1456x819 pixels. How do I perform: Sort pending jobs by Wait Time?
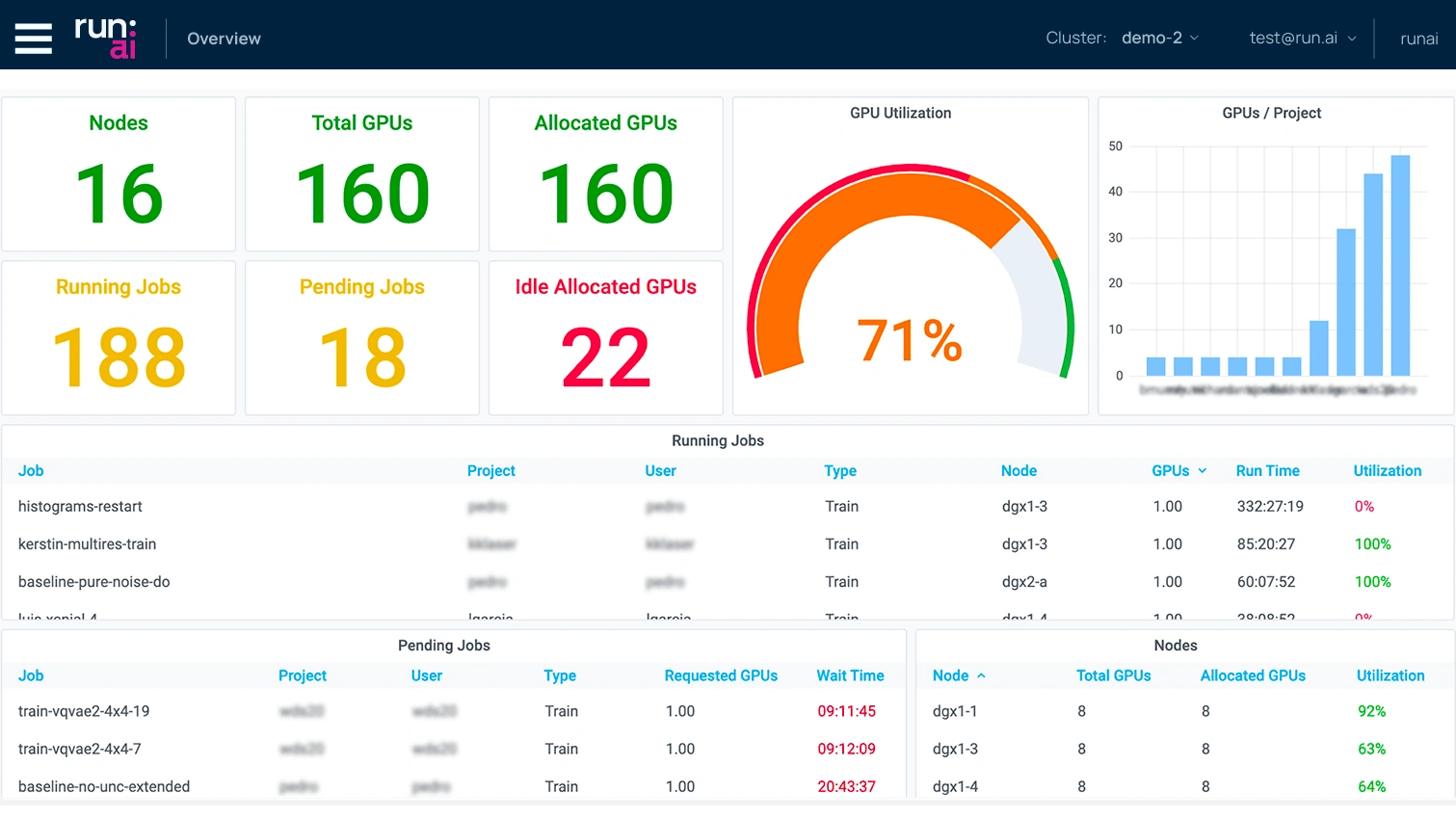851,675
